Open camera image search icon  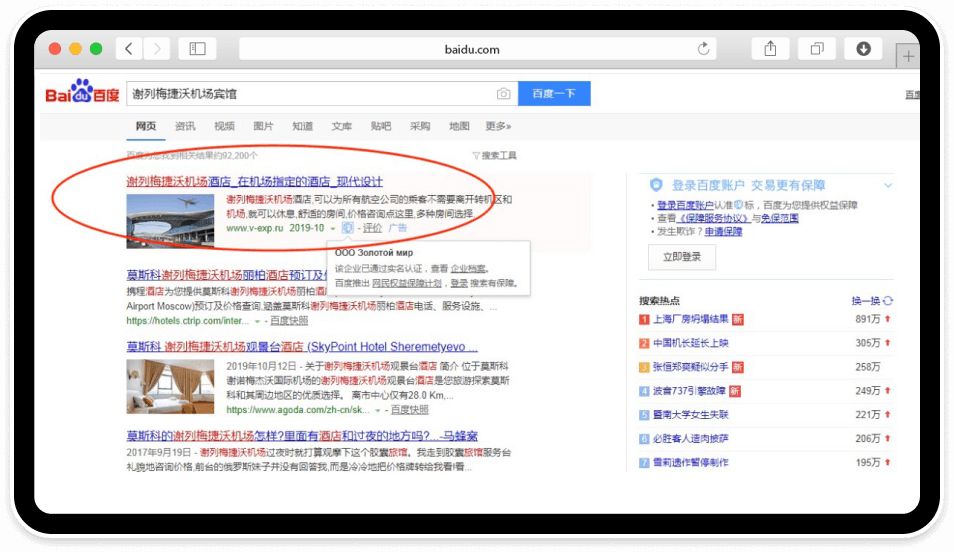click(x=503, y=94)
